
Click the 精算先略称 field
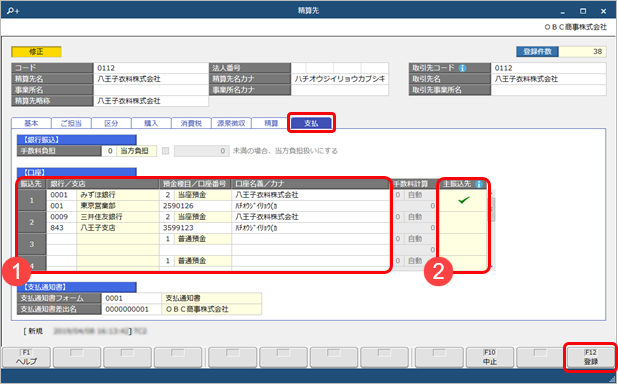[x=151, y=101]
